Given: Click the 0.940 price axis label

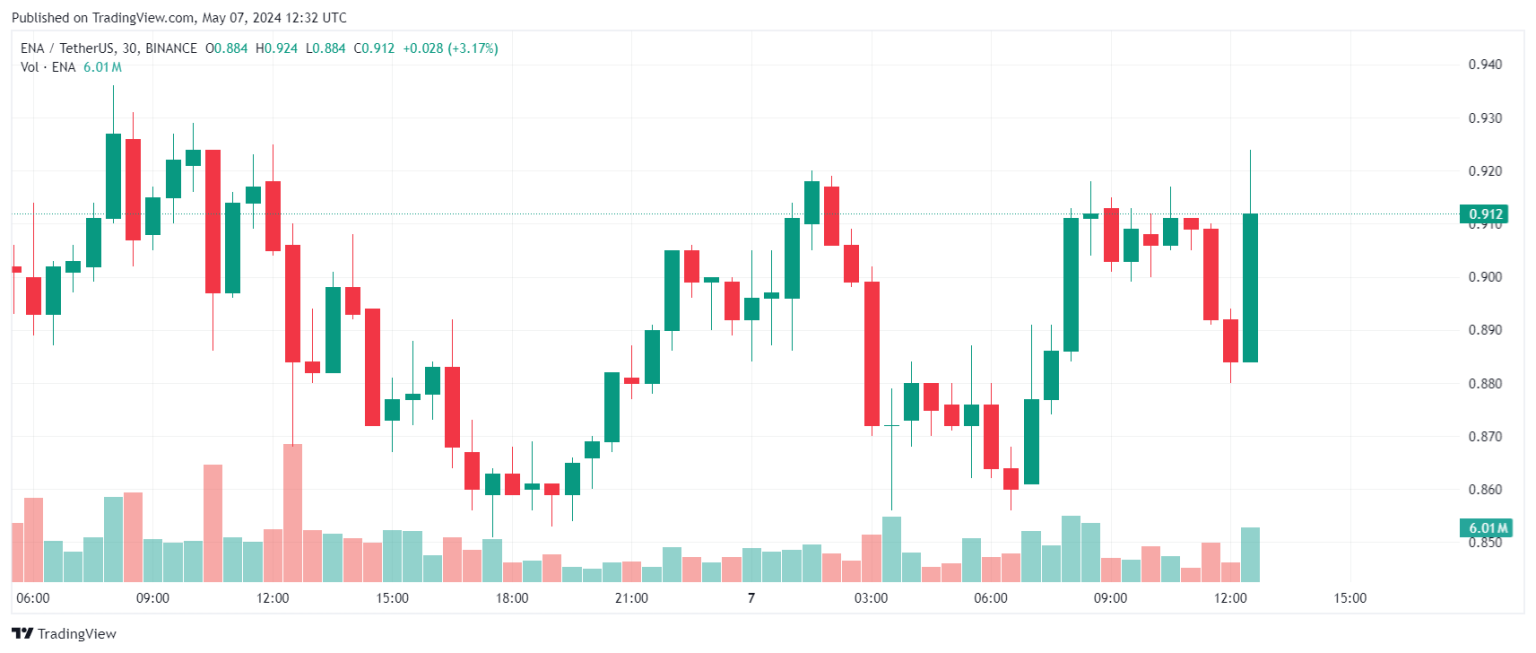Looking at the screenshot, I should click(x=1485, y=65).
